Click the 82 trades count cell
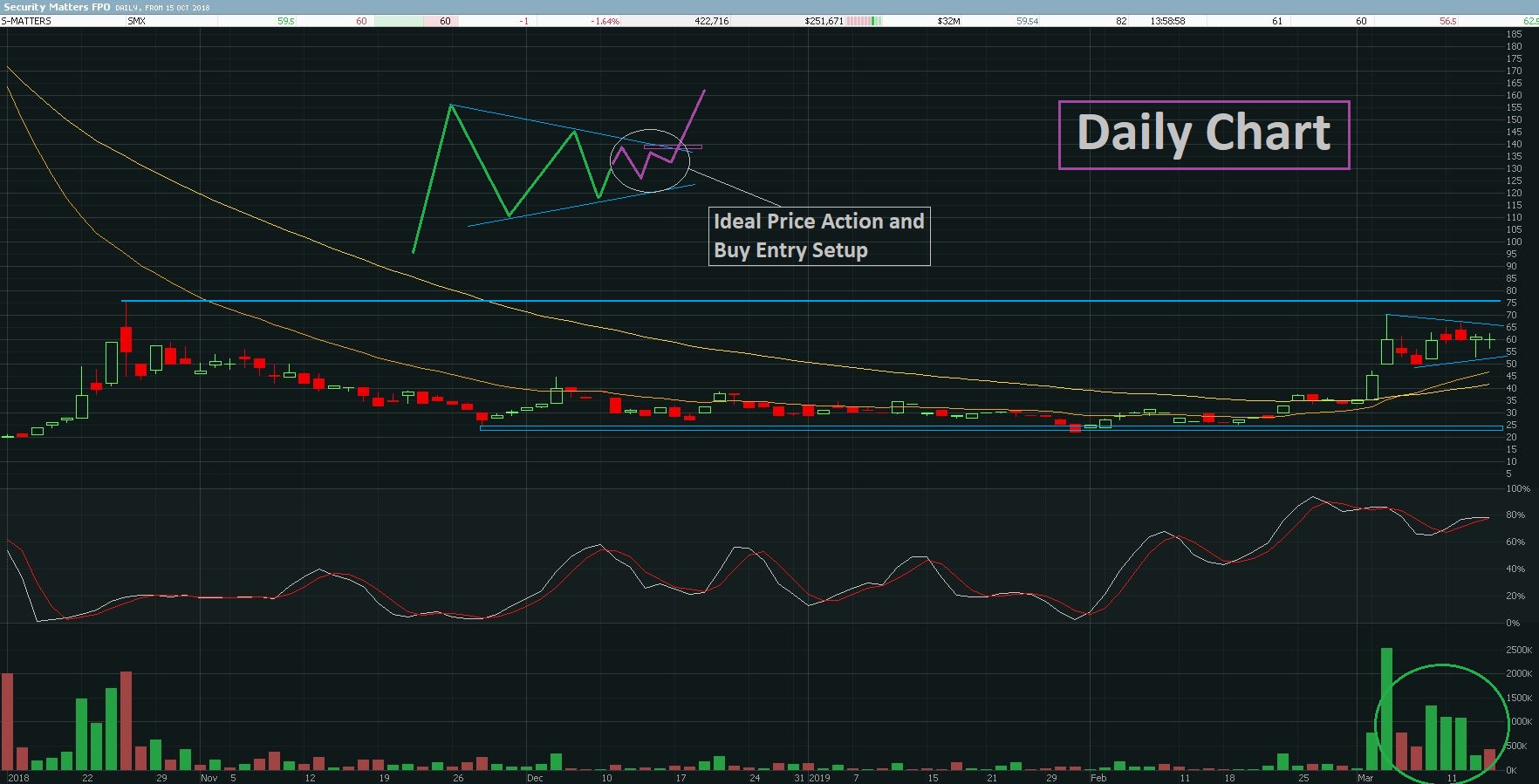Viewport: 1539px width, 784px height. 1122,21
